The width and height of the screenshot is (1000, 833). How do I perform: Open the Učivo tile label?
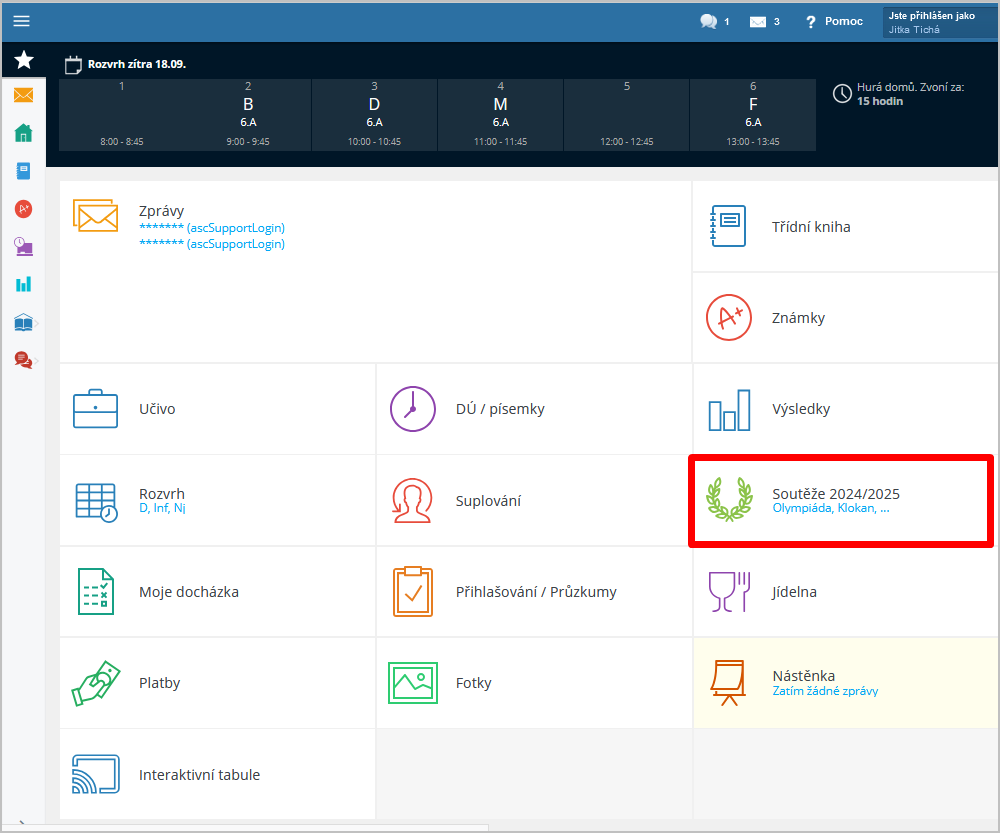[157, 409]
